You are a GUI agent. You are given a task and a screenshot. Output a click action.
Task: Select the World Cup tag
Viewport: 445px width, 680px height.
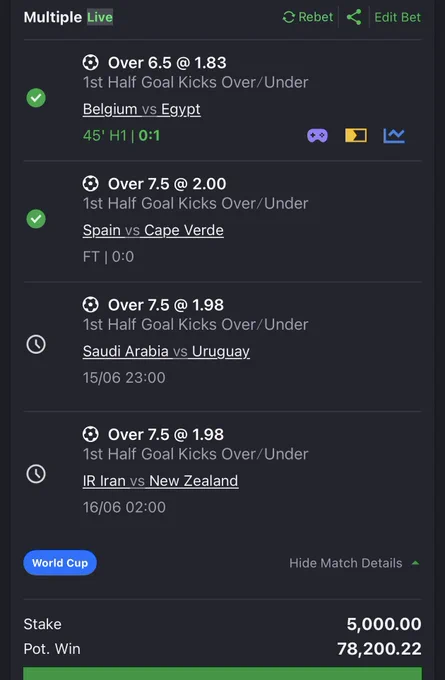click(60, 563)
